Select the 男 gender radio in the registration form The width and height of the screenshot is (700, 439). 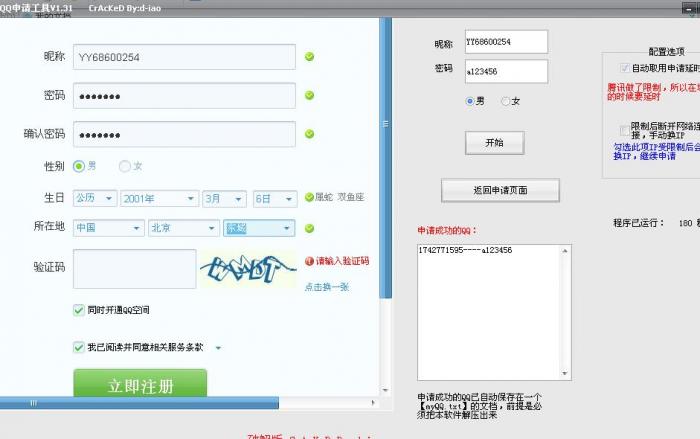coord(79,166)
